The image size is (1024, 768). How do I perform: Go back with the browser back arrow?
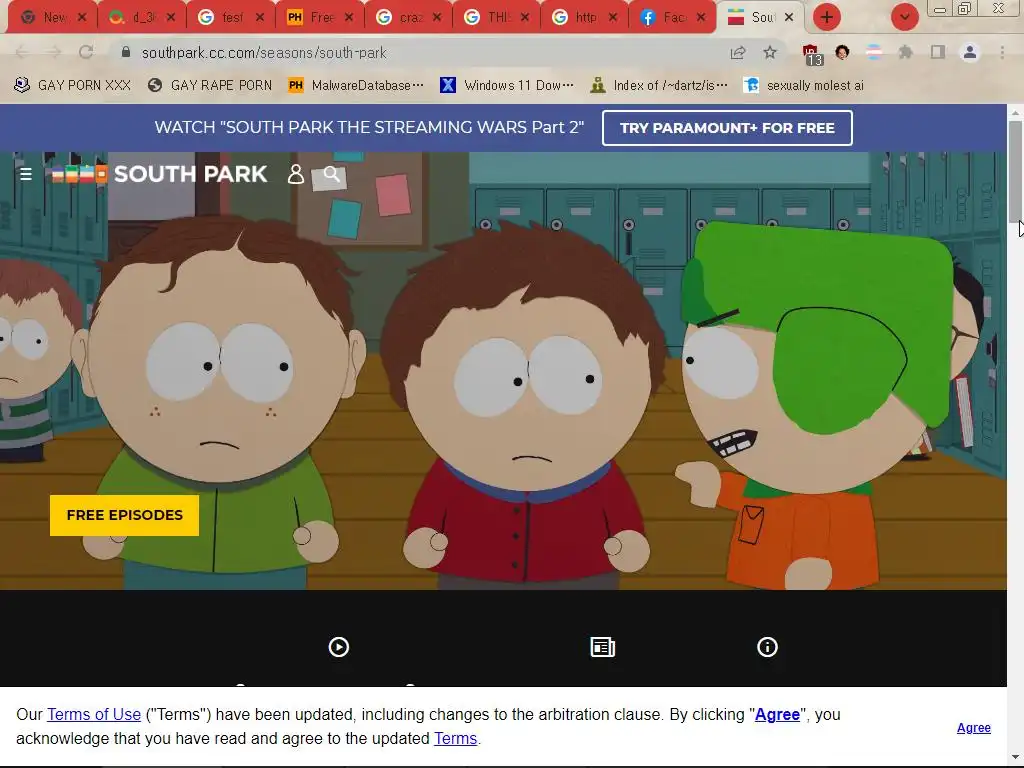coord(22,52)
